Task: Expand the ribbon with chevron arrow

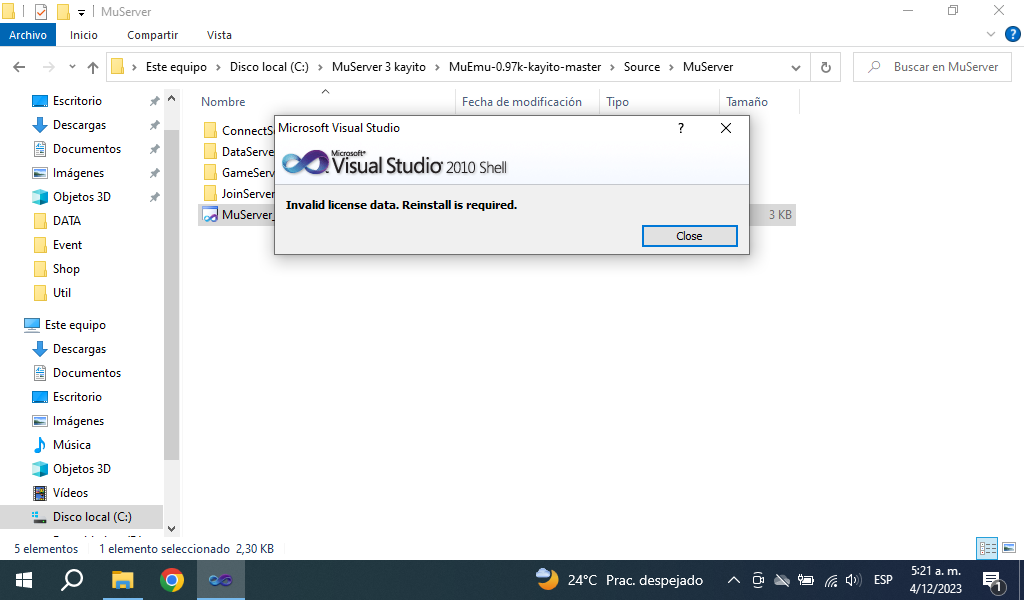Action: 991,34
